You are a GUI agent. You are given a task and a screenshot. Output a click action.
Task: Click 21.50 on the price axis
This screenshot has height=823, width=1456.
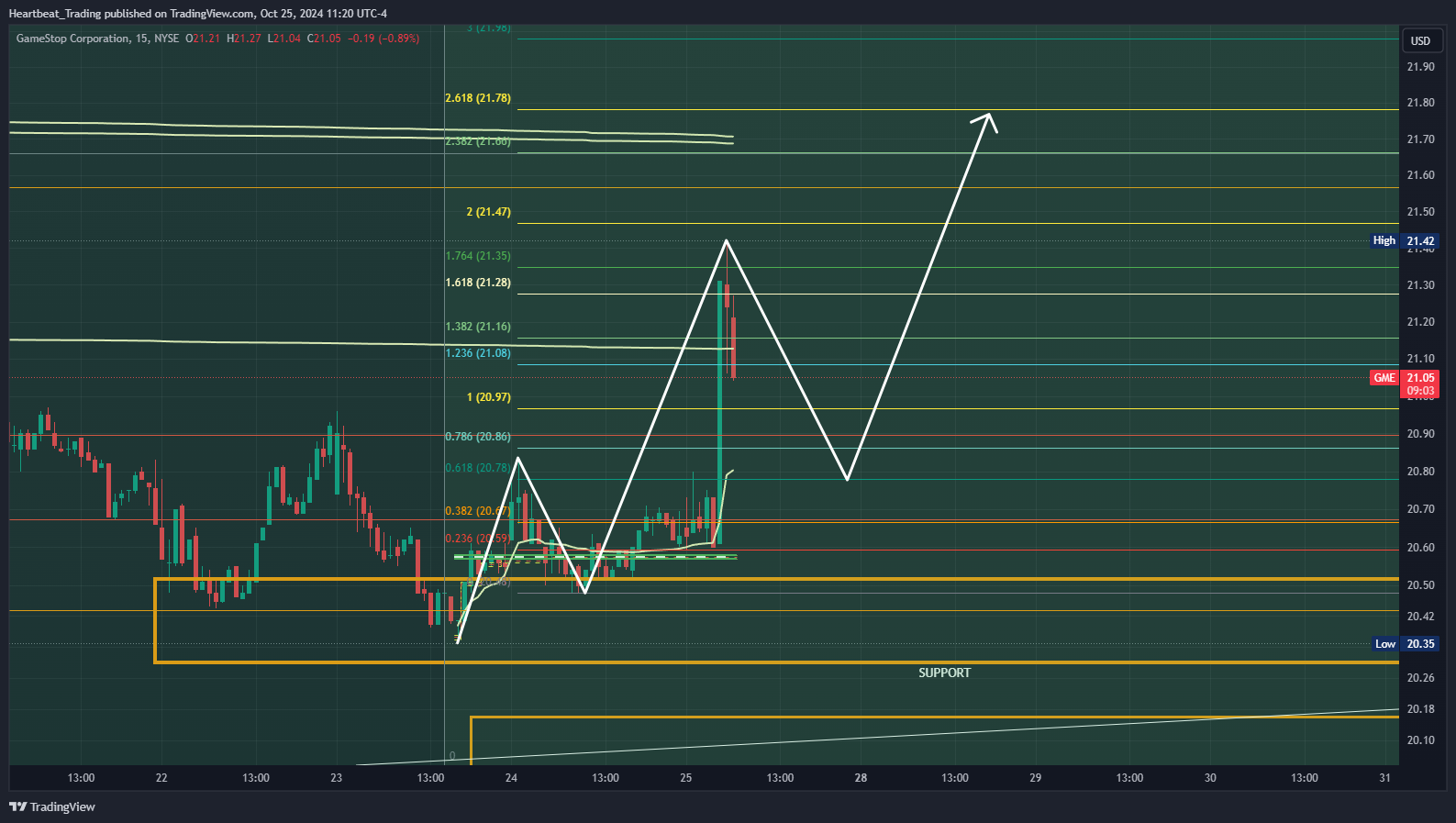(x=1420, y=212)
